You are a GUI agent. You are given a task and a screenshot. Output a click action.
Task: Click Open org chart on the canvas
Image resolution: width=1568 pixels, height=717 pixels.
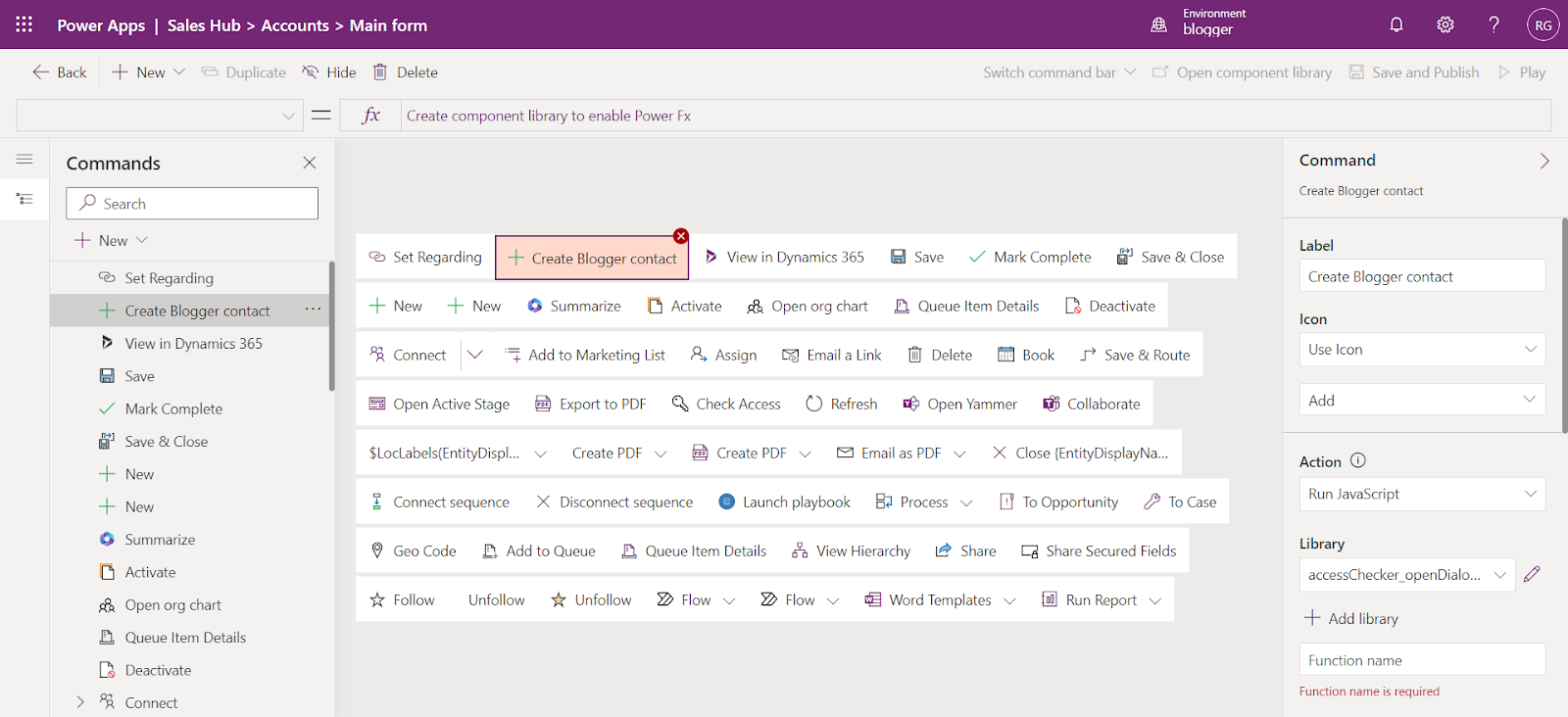[x=808, y=307]
